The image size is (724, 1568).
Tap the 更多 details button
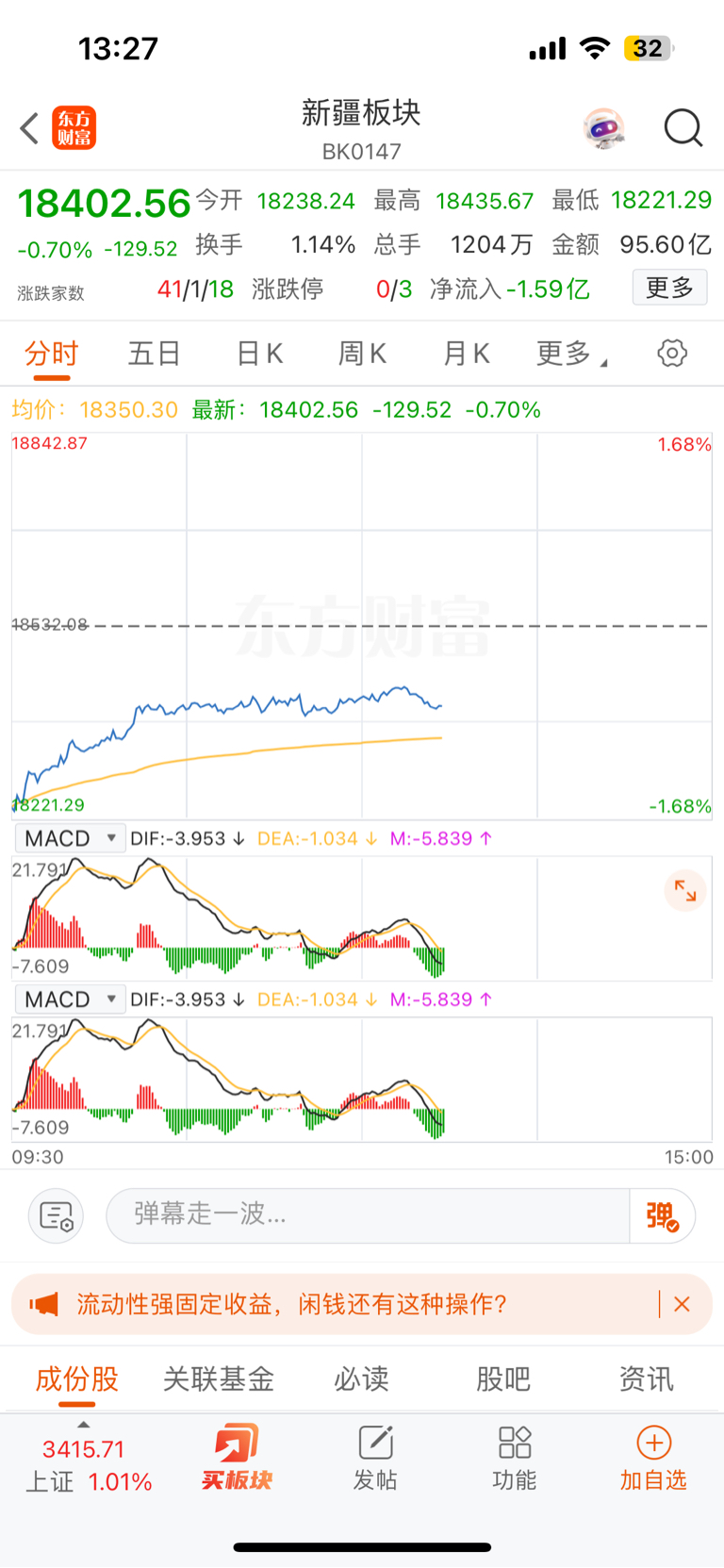(x=669, y=288)
